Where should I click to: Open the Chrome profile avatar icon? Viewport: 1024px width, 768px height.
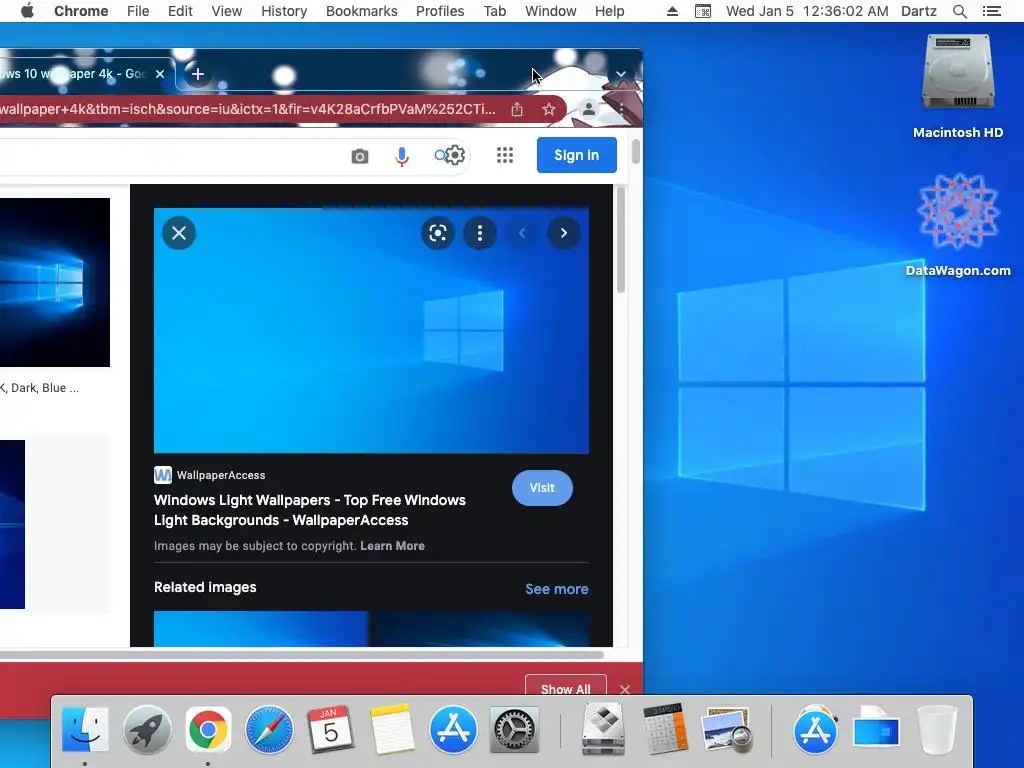588,109
